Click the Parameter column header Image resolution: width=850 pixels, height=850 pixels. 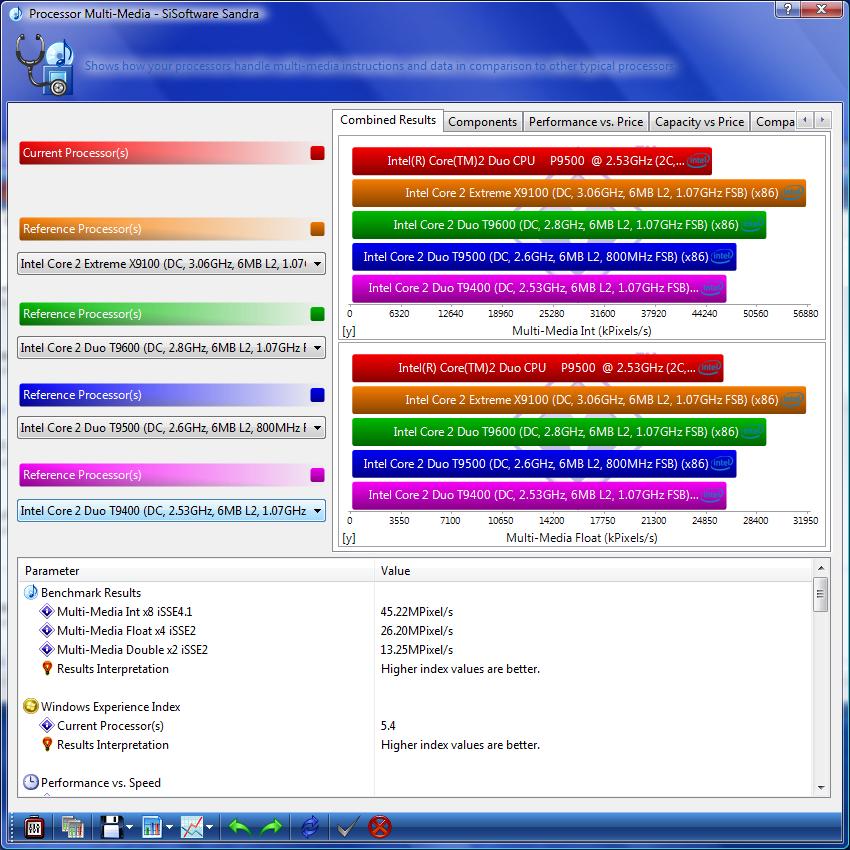(196, 571)
